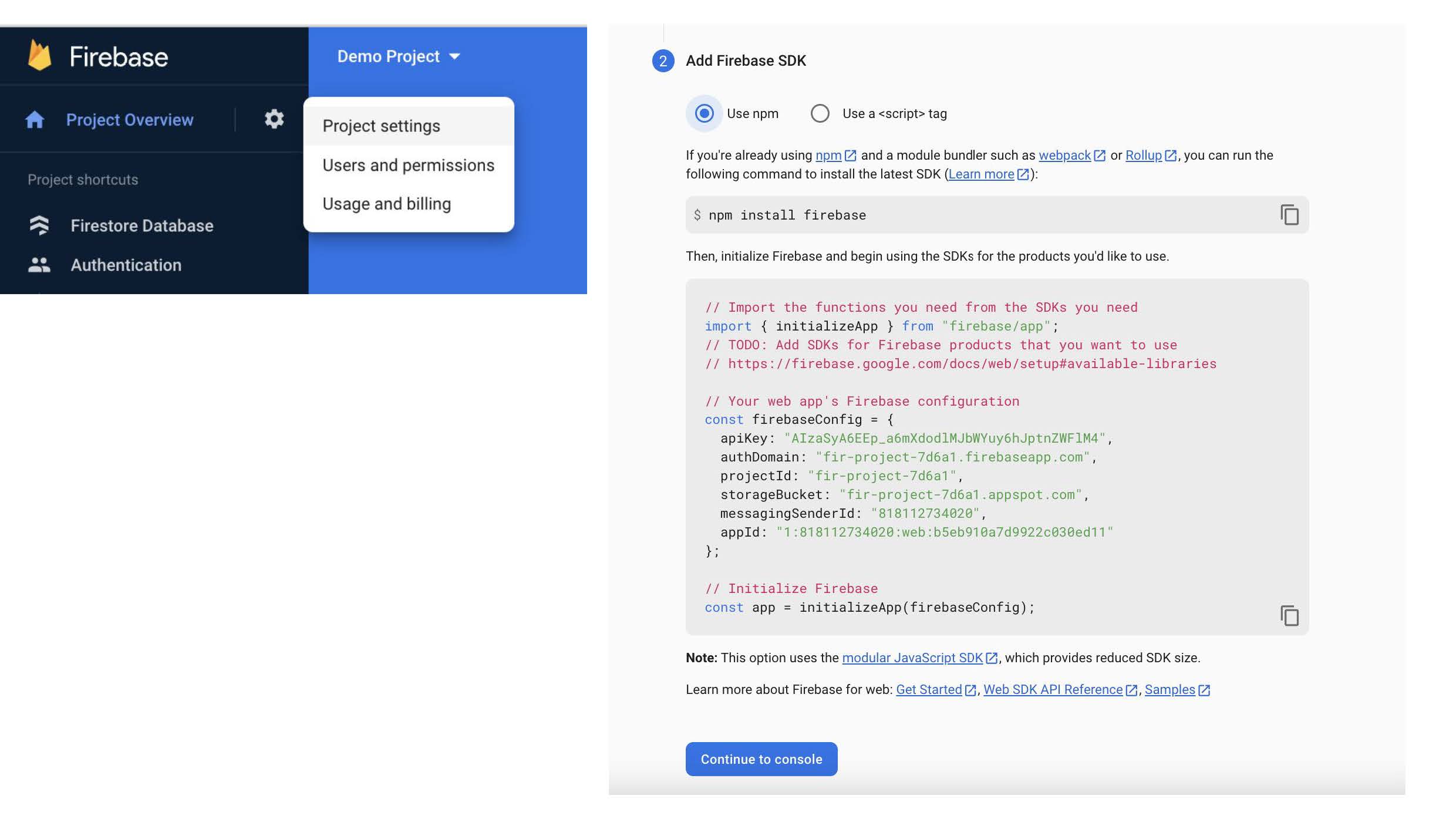Screen dimensions: 1456x819
Task: Click the "Add Firebase SDK" heading
Action: click(746, 60)
